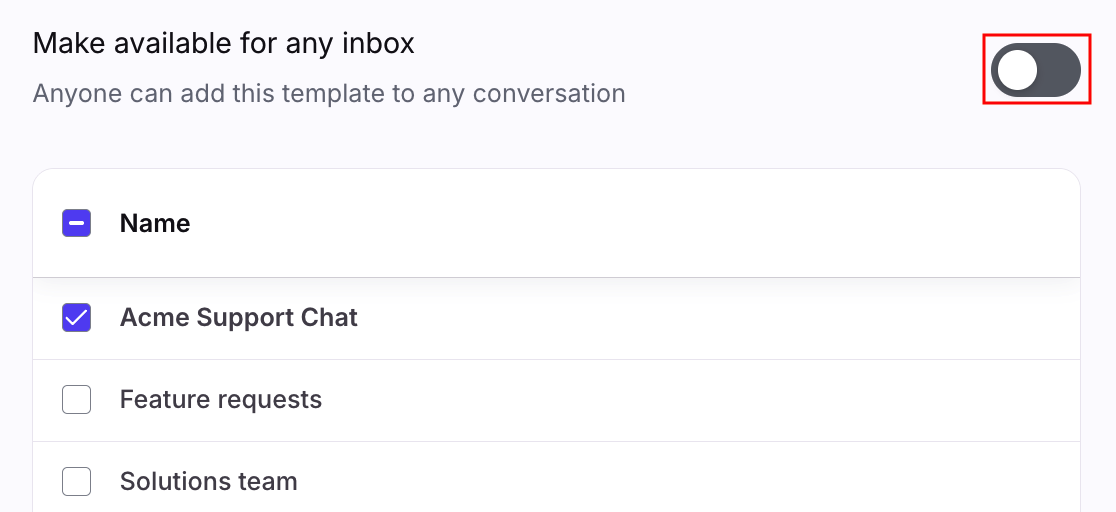Click the minus icon in the header checkbox

[x=77, y=223]
